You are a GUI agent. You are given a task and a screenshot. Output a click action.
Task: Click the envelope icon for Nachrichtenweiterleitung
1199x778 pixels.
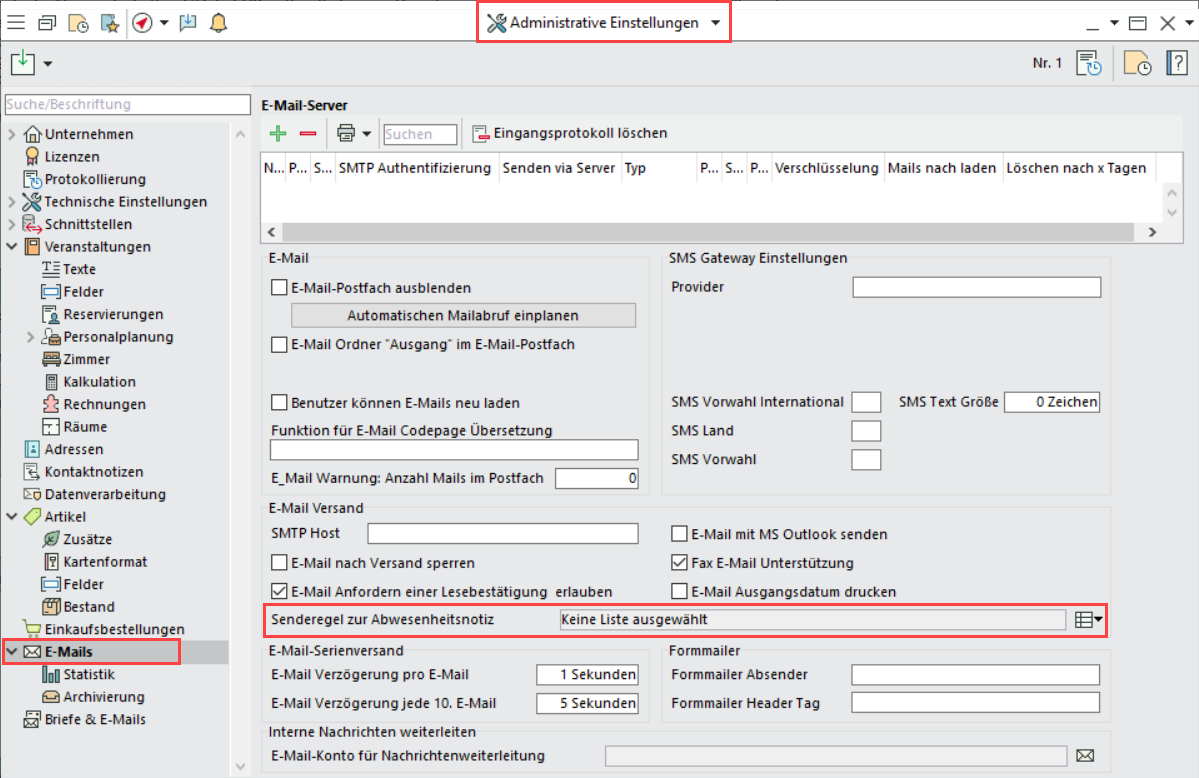pyautogui.click(x=1085, y=755)
